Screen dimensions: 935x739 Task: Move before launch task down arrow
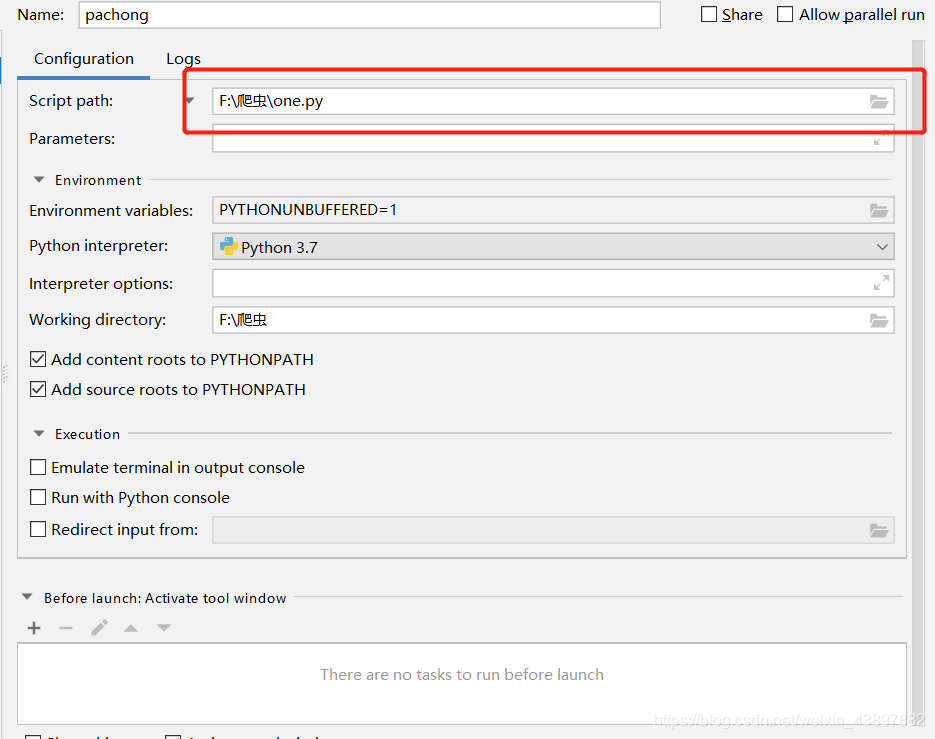[164, 628]
